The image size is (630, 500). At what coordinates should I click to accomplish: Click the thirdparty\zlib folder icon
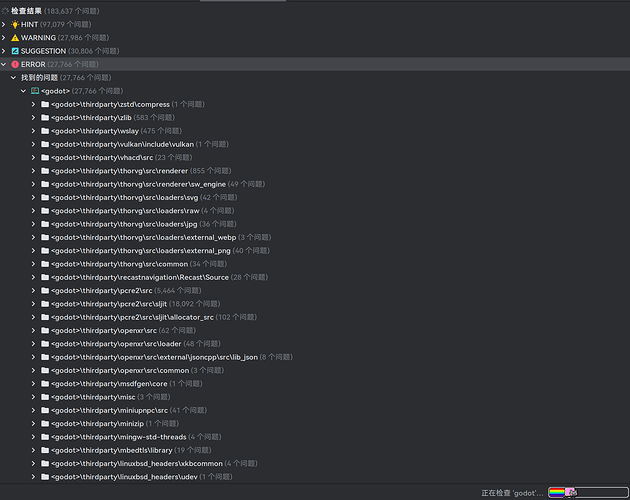[x=45, y=117]
